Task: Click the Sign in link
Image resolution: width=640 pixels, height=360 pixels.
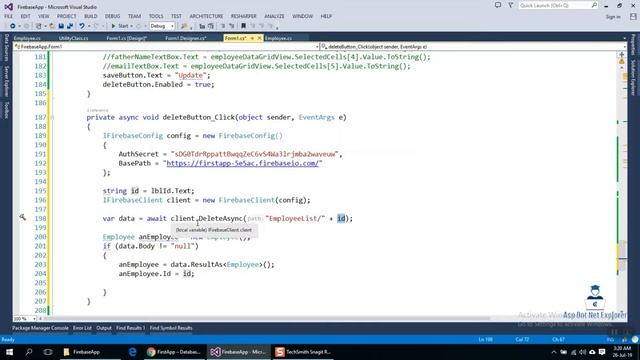Action: coord(613,17)
